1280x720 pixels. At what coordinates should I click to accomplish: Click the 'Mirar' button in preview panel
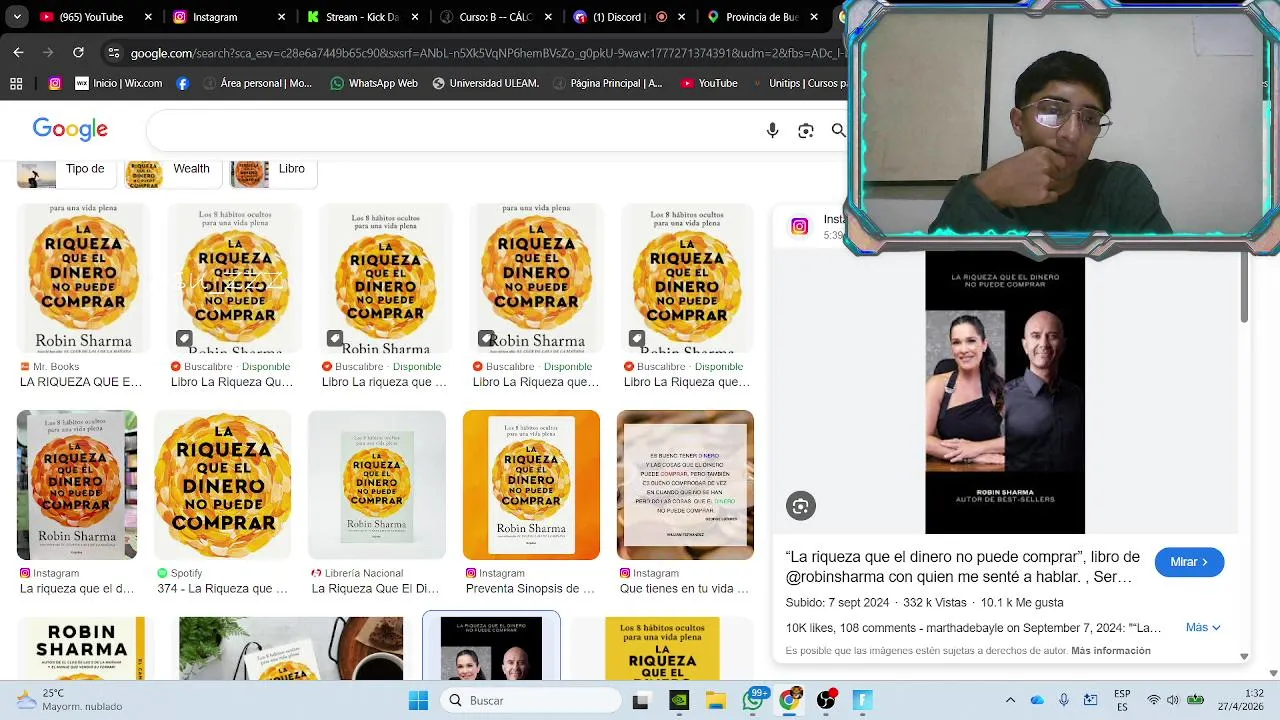click(1189, 562)
